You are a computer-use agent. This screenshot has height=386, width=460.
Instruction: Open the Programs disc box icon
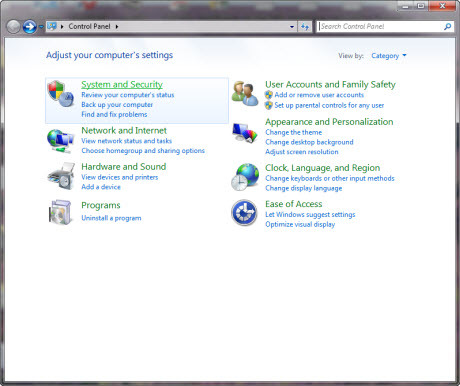pos(60,212)
